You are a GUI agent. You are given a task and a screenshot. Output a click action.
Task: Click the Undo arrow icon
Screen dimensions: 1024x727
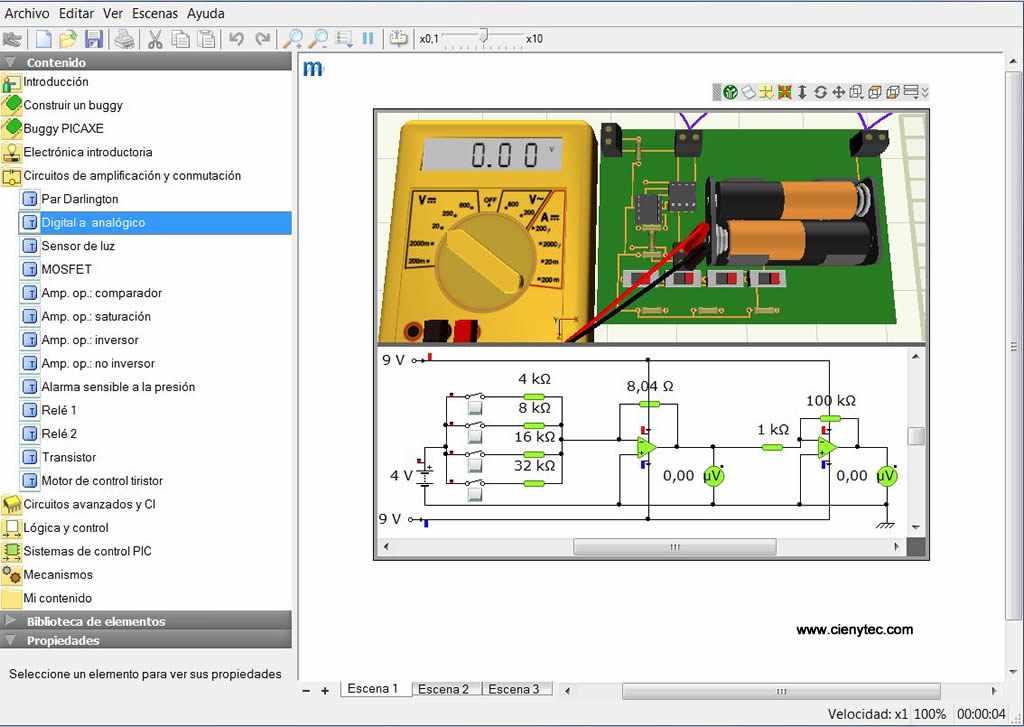[x=236, y=39]
